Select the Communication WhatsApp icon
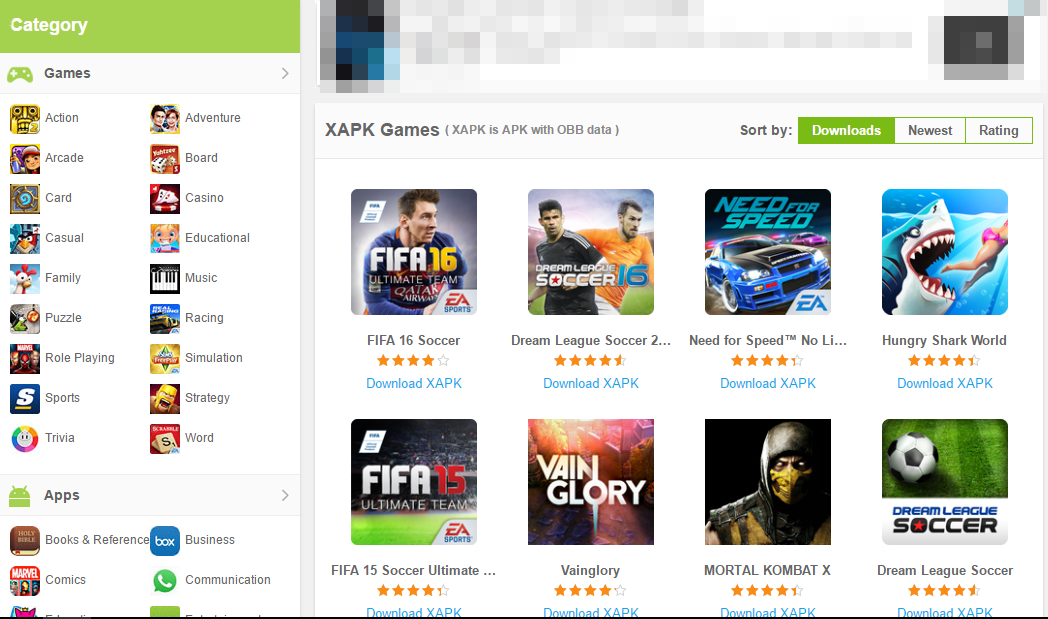 [x=164, y=581]
